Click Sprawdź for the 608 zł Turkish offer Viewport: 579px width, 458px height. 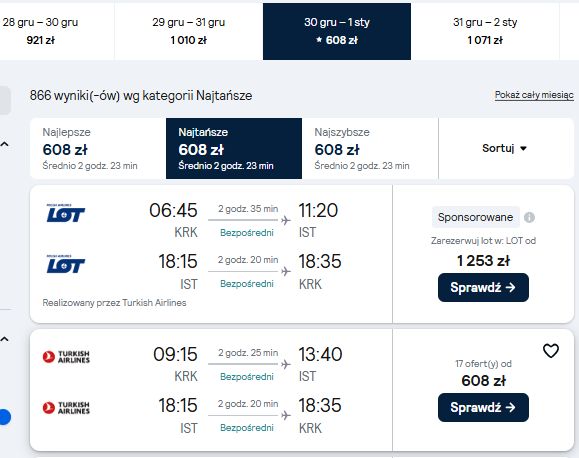[x=483, y=407]
